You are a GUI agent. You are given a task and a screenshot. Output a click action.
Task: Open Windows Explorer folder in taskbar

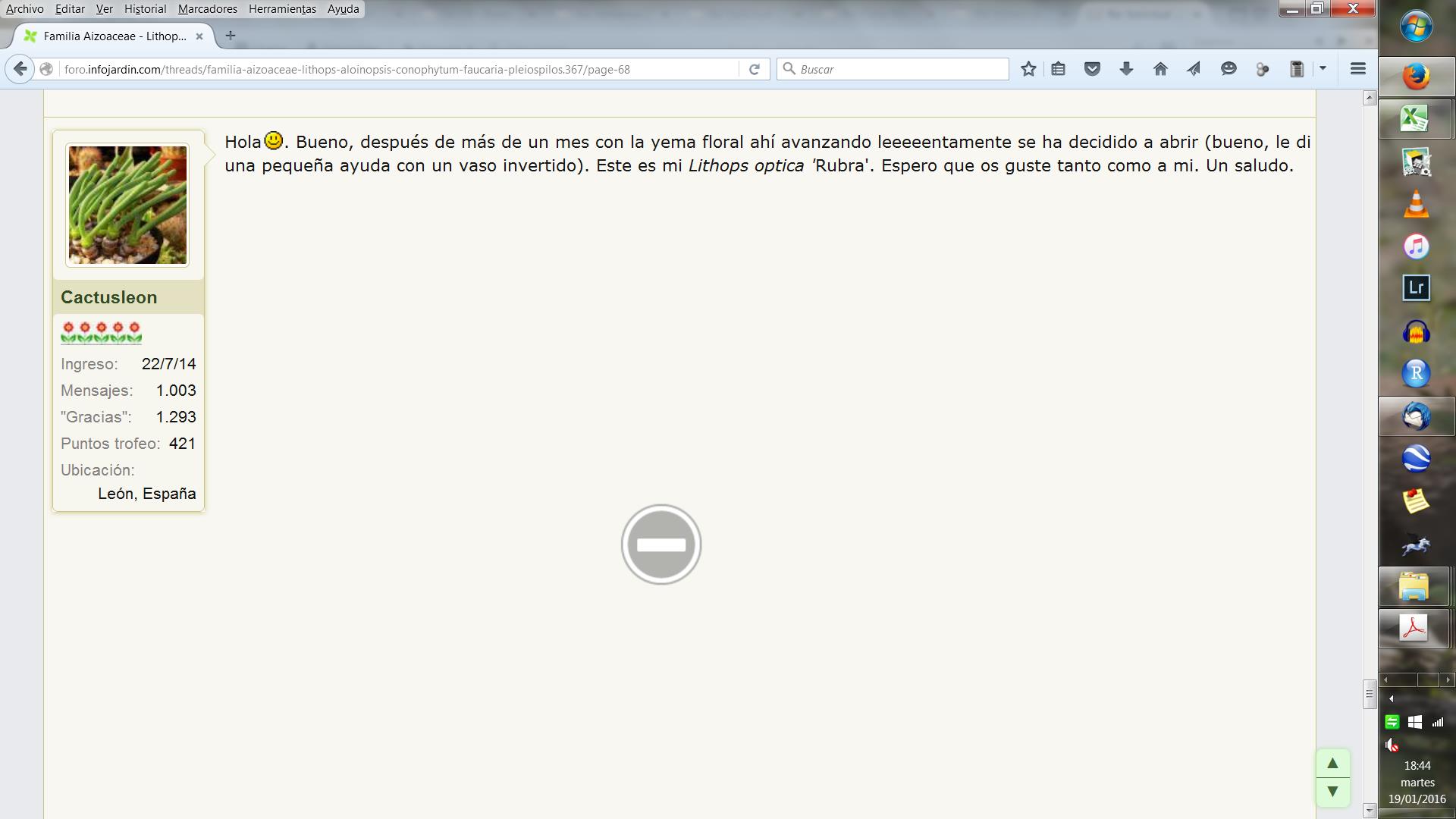pos(1416,586)
